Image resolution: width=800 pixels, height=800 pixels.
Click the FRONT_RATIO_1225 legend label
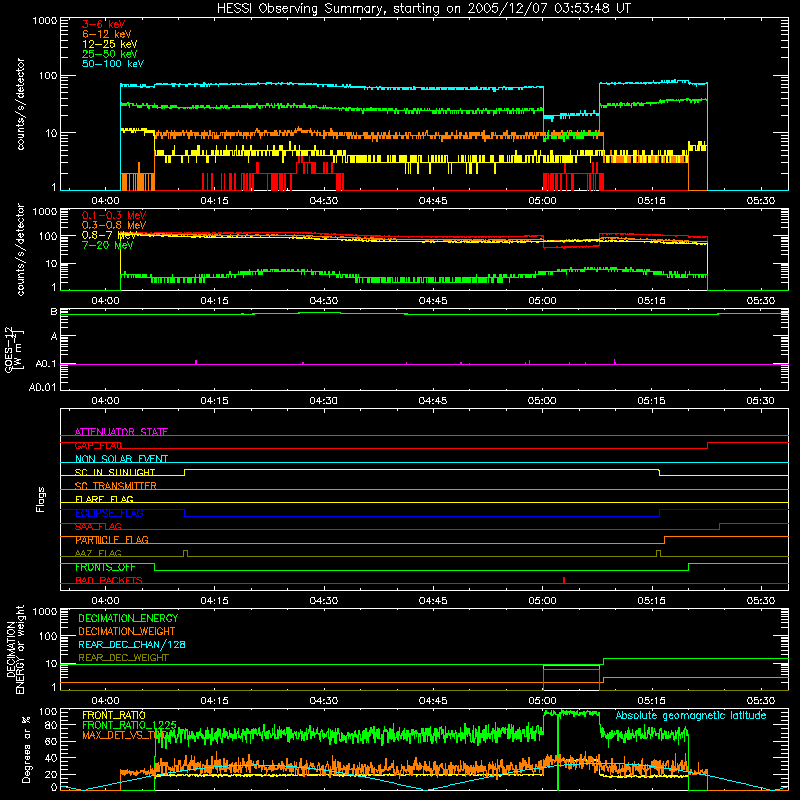tap(129, 725)
